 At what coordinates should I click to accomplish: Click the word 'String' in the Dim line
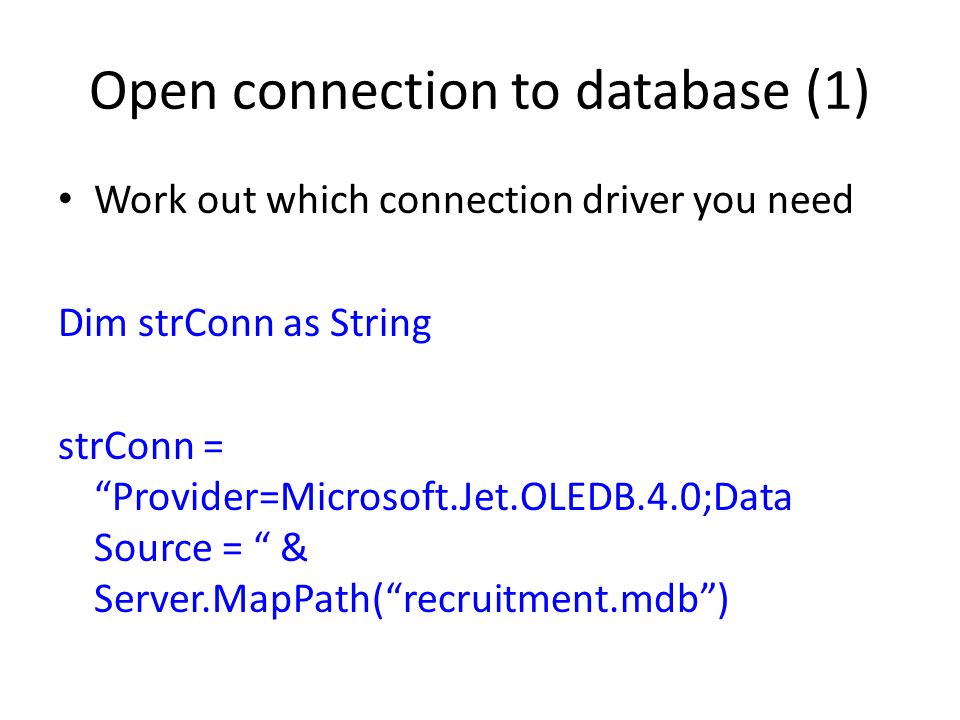click(380, 324)
